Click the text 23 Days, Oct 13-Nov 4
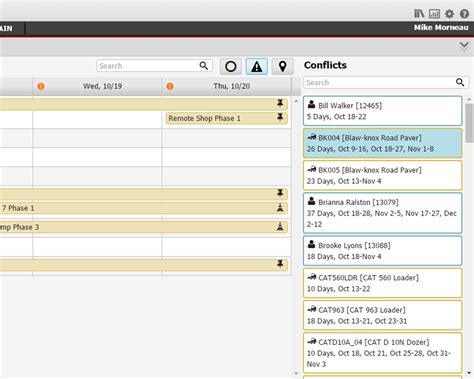Image resolution: width=474 pixels, height=379 pixels. tap(344, 181)
